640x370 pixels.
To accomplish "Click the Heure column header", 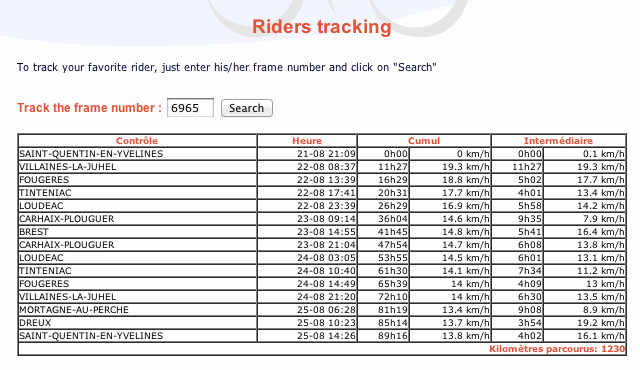I will coord(307,141).
